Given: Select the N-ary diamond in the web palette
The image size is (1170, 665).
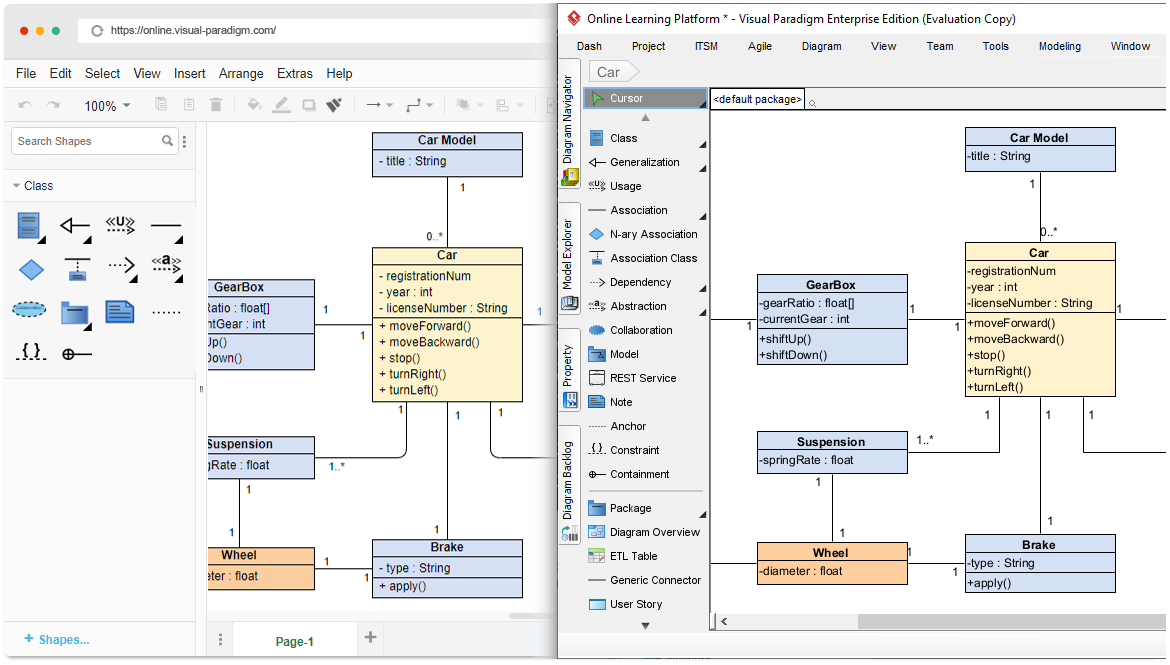Looking at the screenshot, I should [x=31, y=269].
